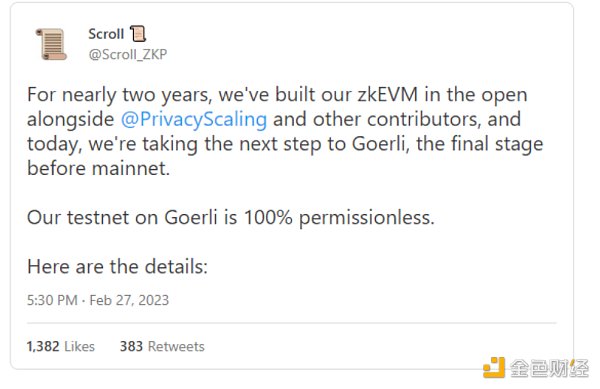Click the golden Jinse Finance watermark logo

494,367
